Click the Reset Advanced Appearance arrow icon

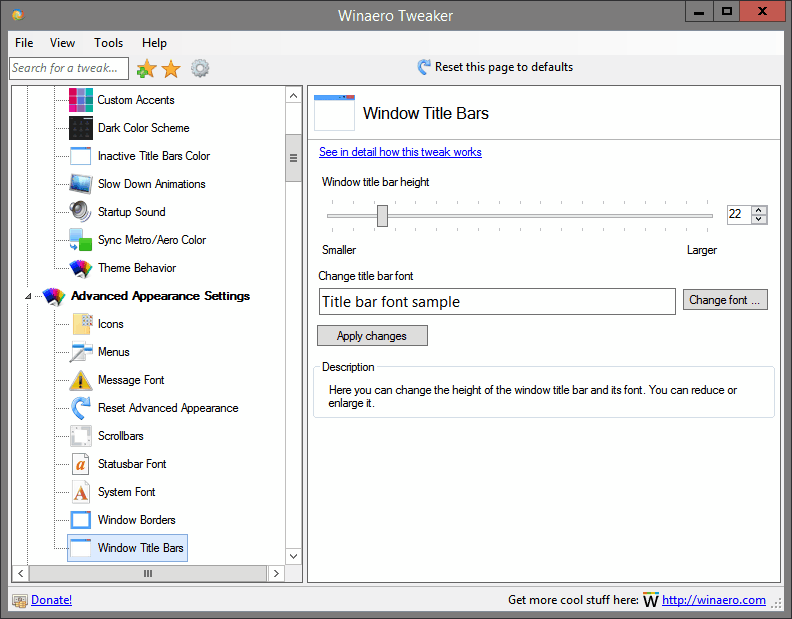click(81, 408)
